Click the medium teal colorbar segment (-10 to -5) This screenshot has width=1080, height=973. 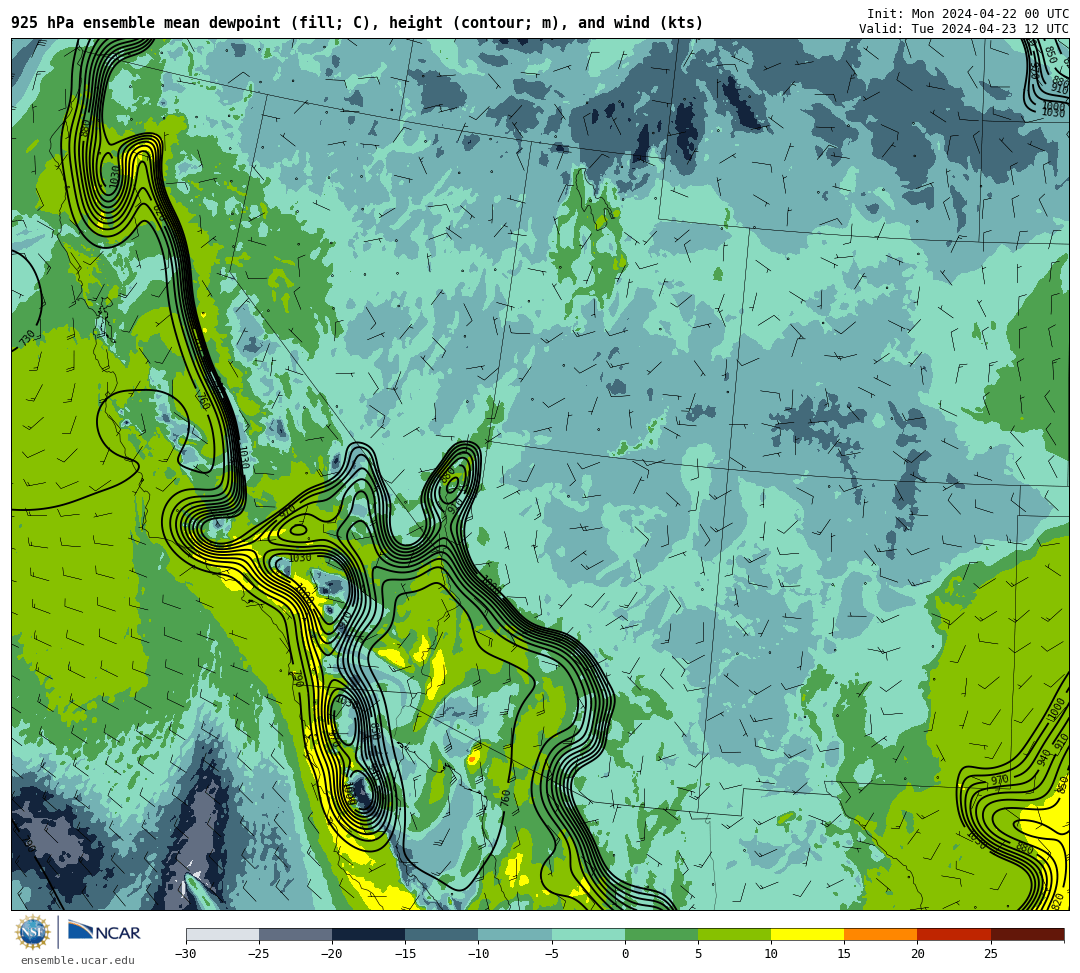(x=515, y=934)
